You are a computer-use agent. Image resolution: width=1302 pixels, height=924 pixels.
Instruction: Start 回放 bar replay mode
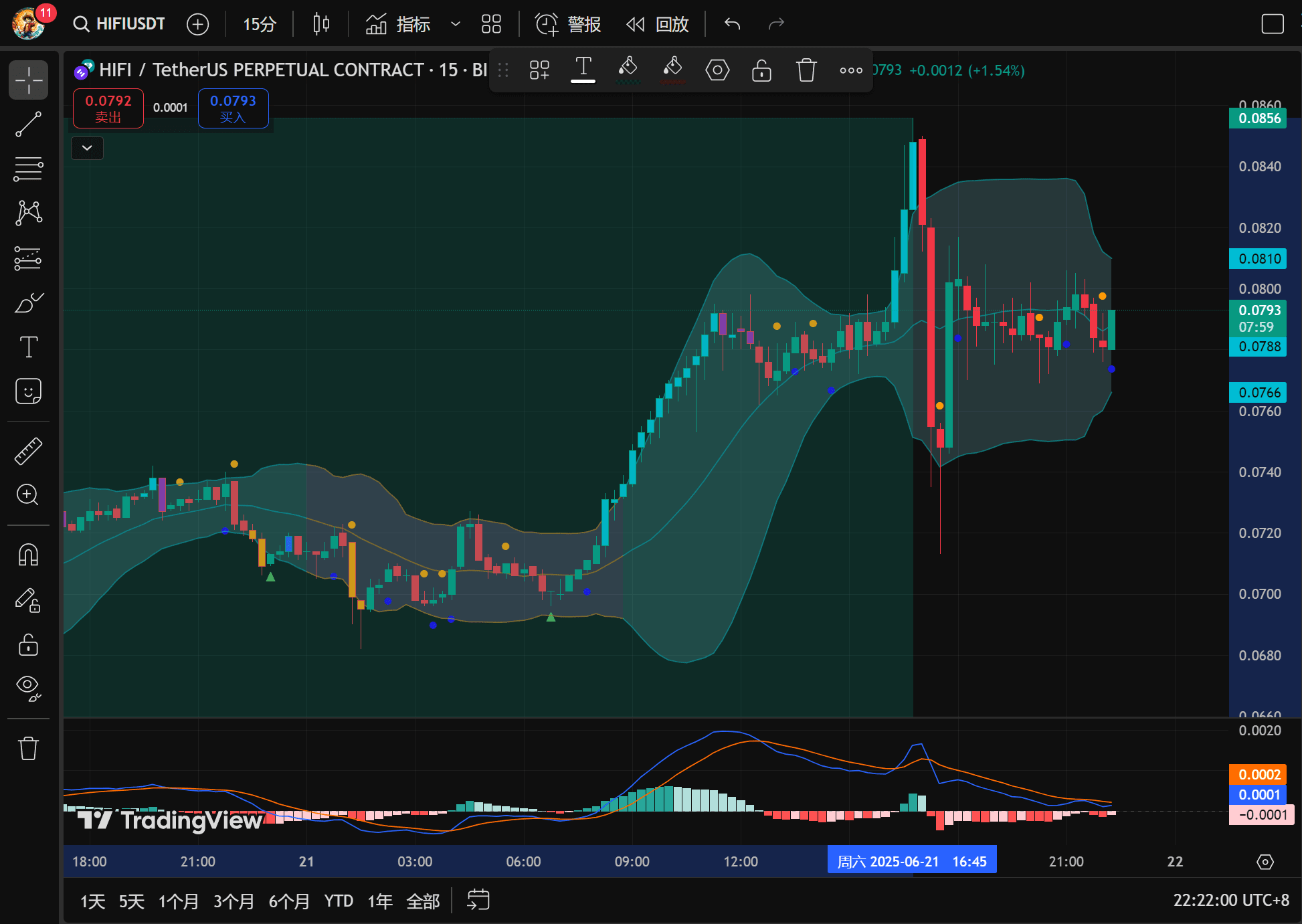click(x=658, y=24)
